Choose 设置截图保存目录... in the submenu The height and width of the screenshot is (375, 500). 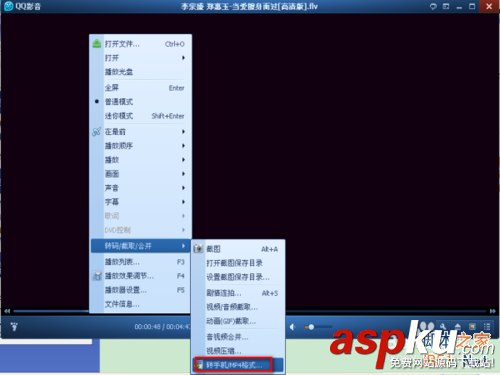point(238,277)
